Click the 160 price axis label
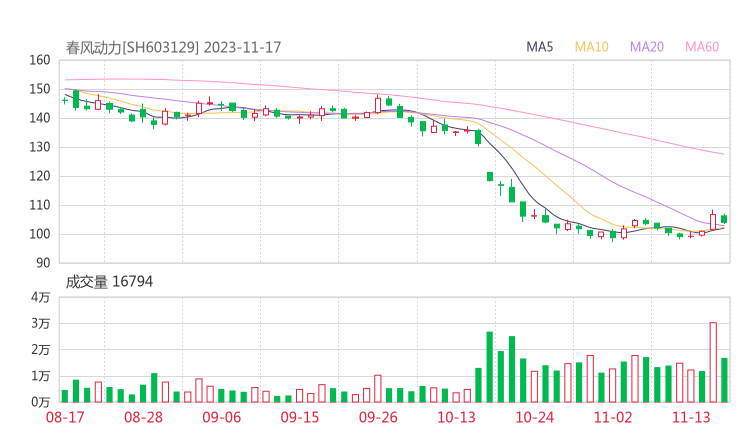 pos(40,60)
